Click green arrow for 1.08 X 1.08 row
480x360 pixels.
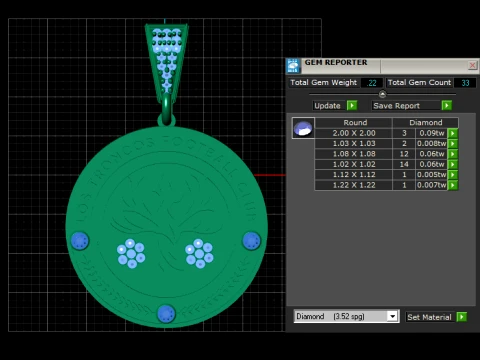click(x=453, y=154)
